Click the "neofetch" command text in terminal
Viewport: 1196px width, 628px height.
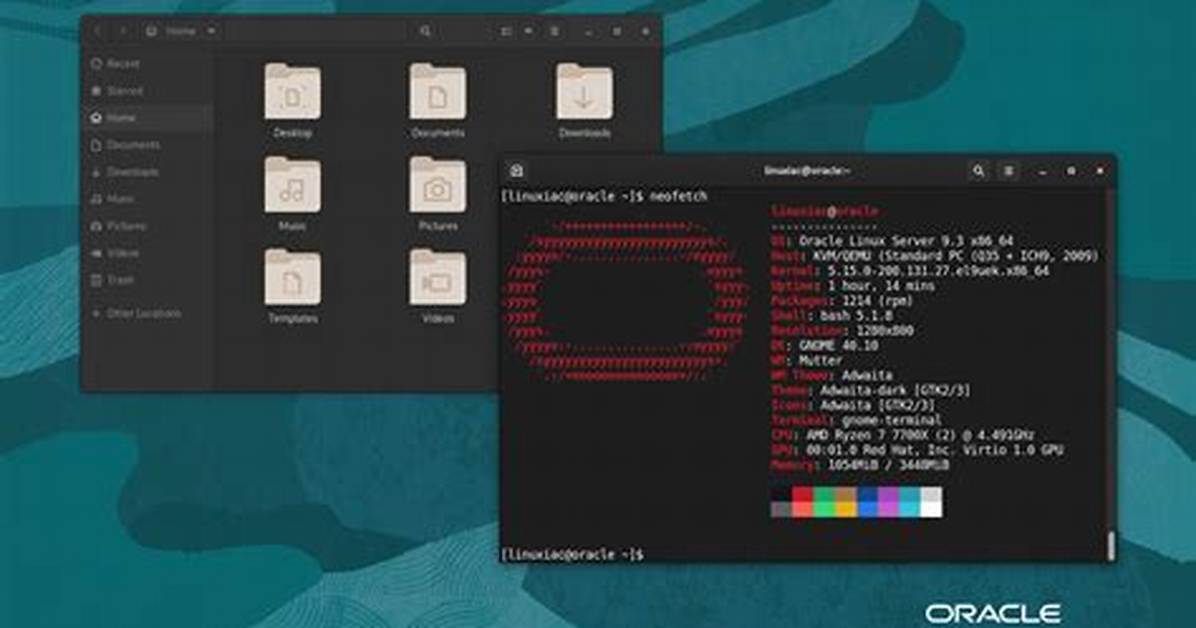coord(678,197)
